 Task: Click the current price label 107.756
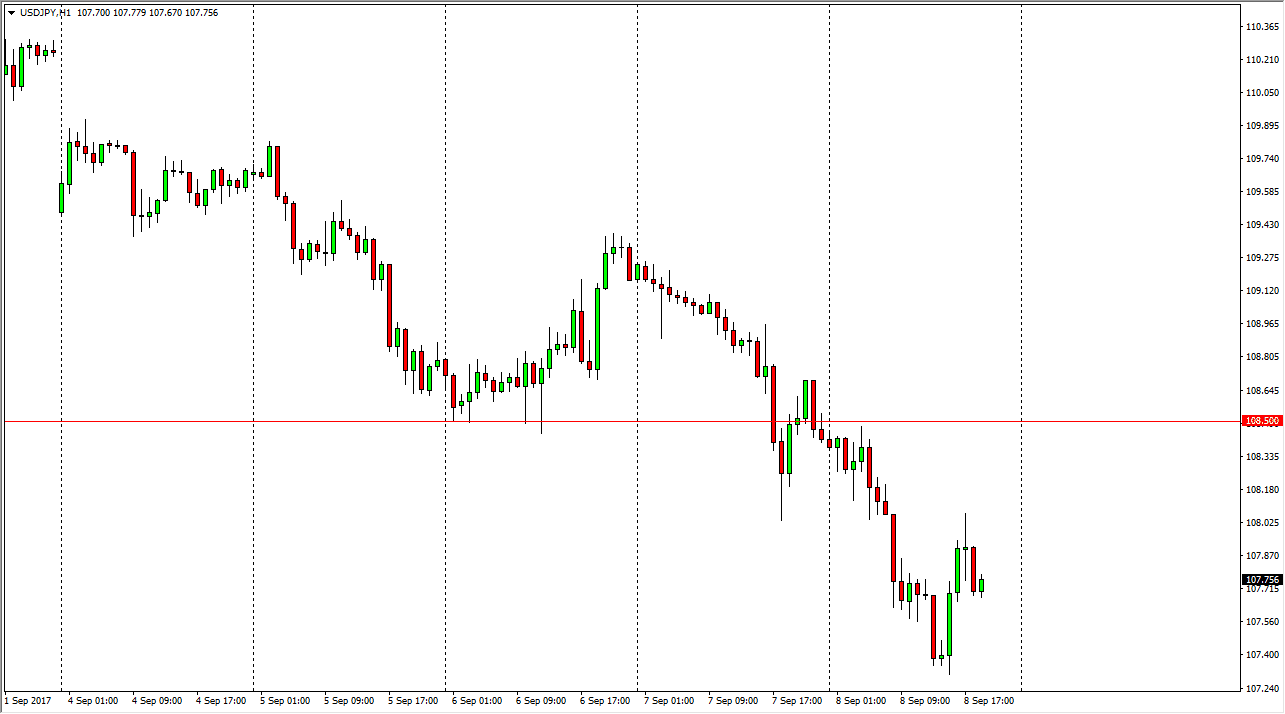point(1261,580)
